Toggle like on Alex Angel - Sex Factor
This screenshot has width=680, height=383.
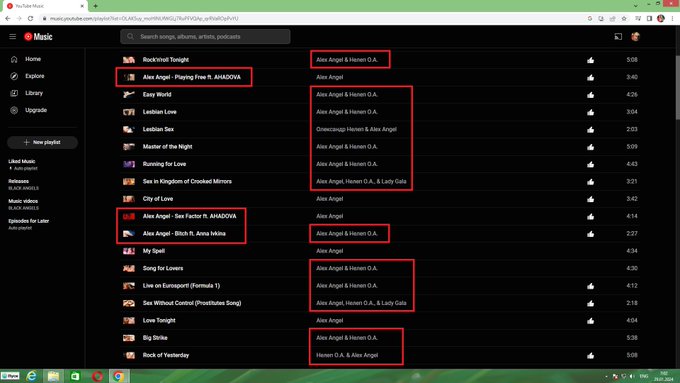(x=590, y=216)
